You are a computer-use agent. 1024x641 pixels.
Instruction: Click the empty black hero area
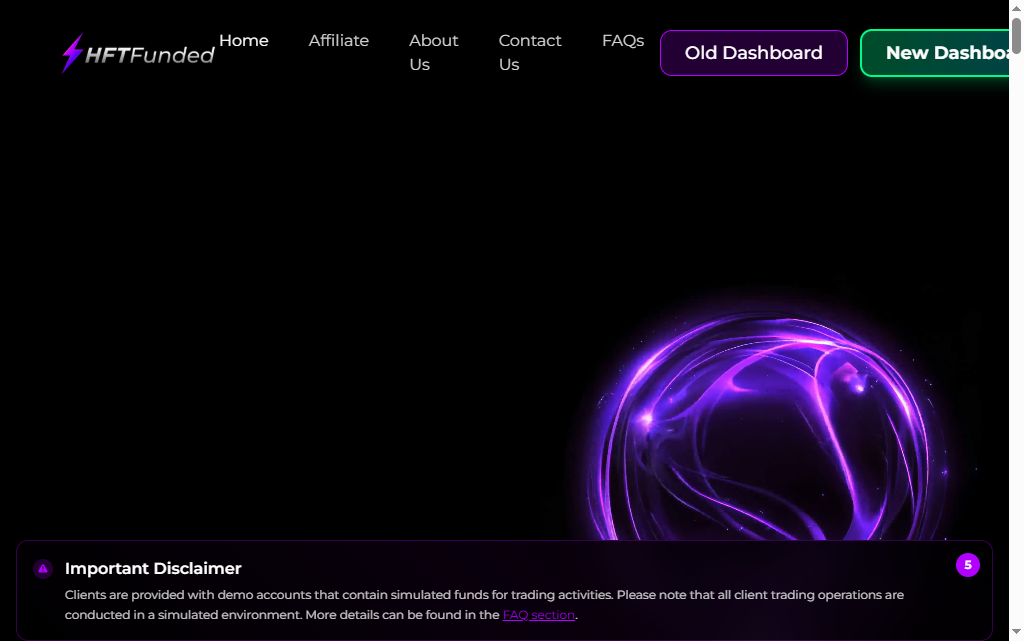[x=300, y=300]
